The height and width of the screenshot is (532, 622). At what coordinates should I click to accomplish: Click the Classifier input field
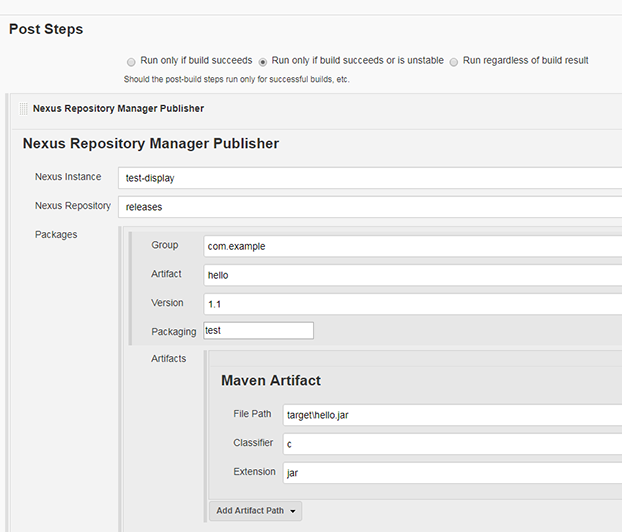click(x=452, y=444)
